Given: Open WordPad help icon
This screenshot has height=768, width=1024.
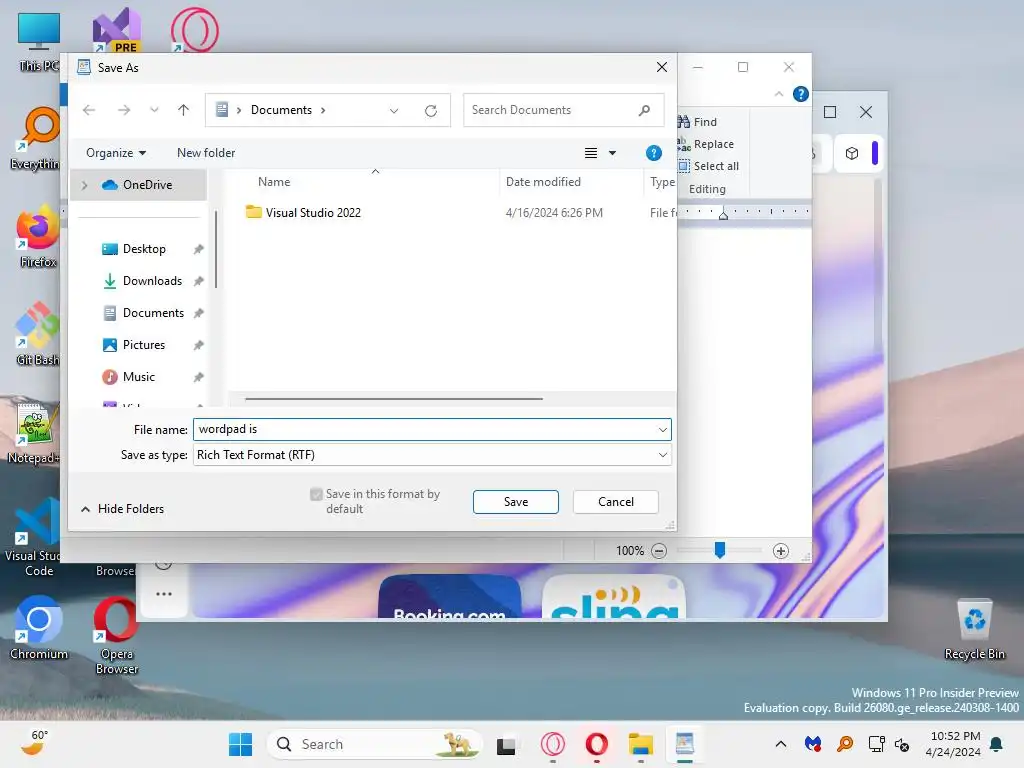Looking at the screenshot, I should click(801, 94).
